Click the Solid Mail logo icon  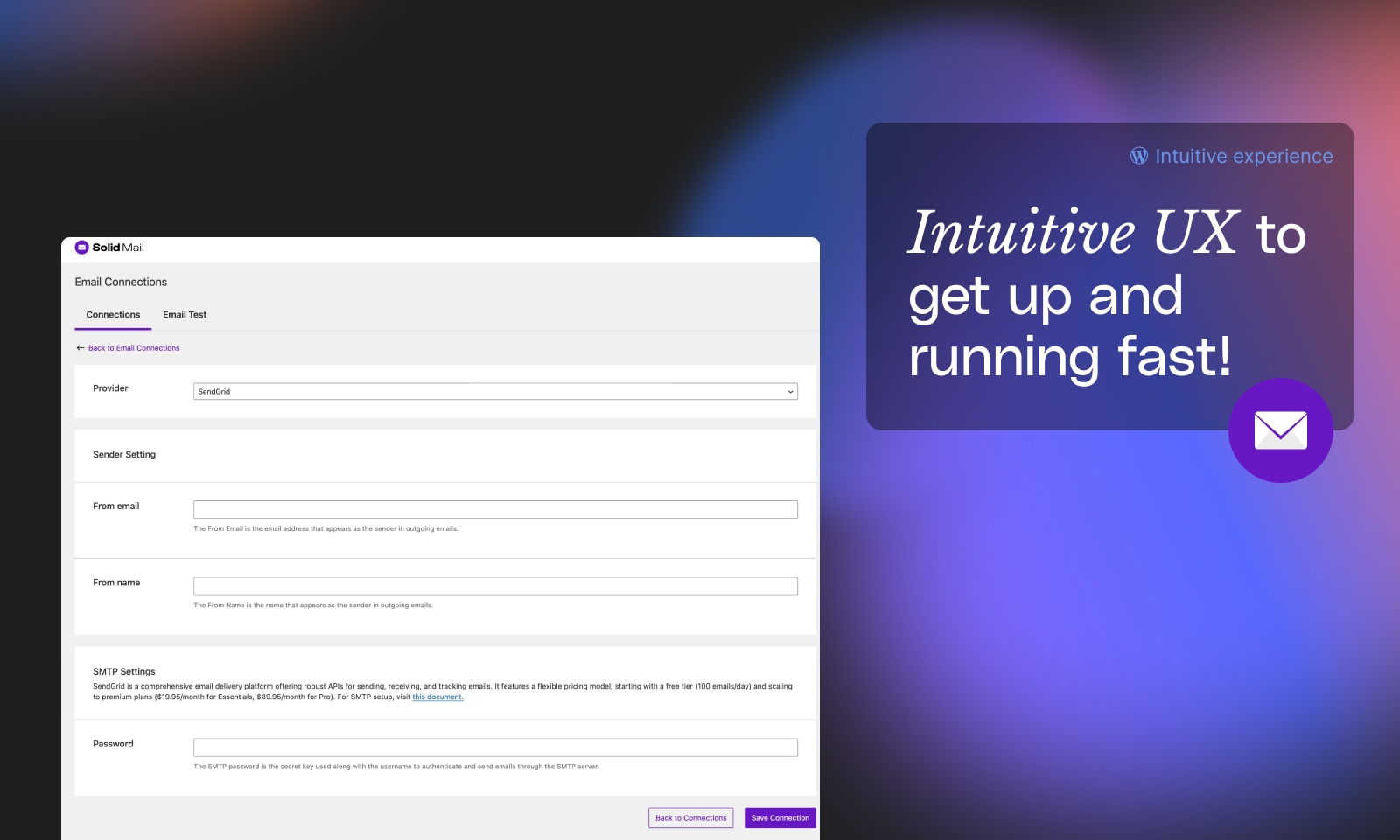(x=82, y=248)
